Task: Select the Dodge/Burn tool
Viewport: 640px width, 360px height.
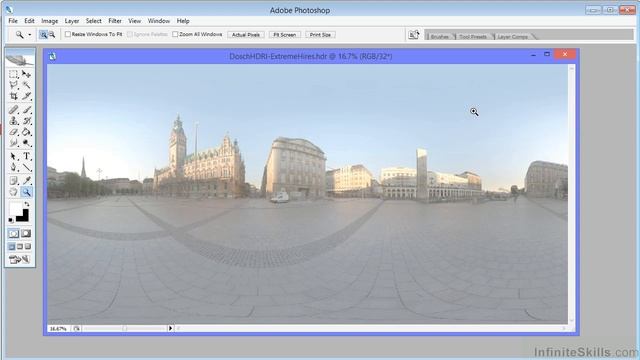Action: click(x=27, y=143)
